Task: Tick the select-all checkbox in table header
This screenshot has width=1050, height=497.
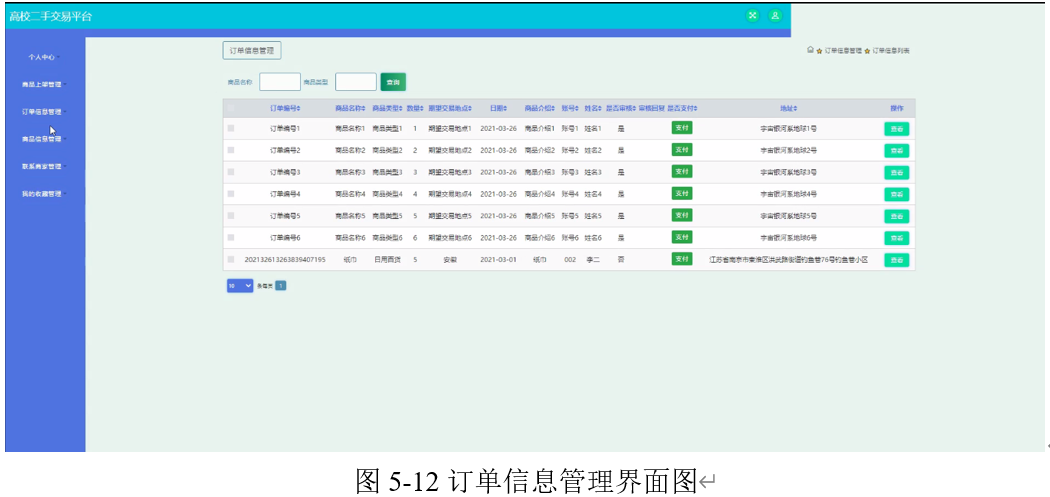Action: point(231,108)
